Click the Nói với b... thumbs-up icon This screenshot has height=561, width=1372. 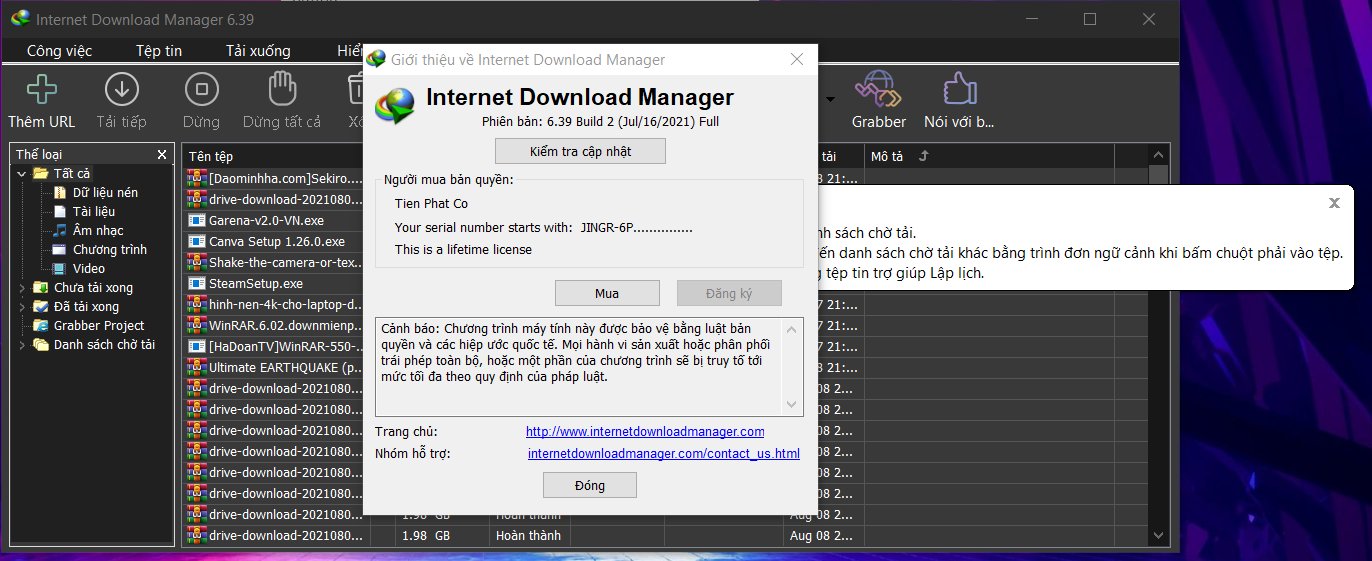tap(958, 89)
